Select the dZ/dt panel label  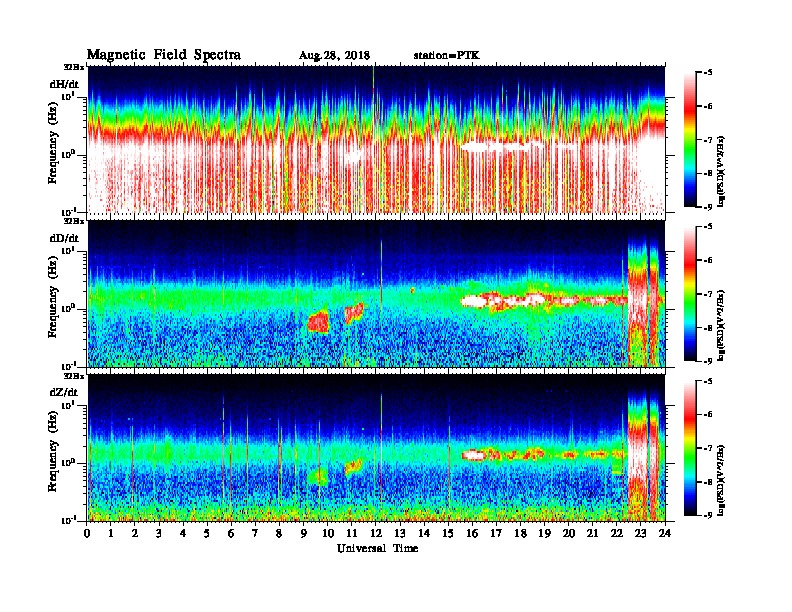64,392
